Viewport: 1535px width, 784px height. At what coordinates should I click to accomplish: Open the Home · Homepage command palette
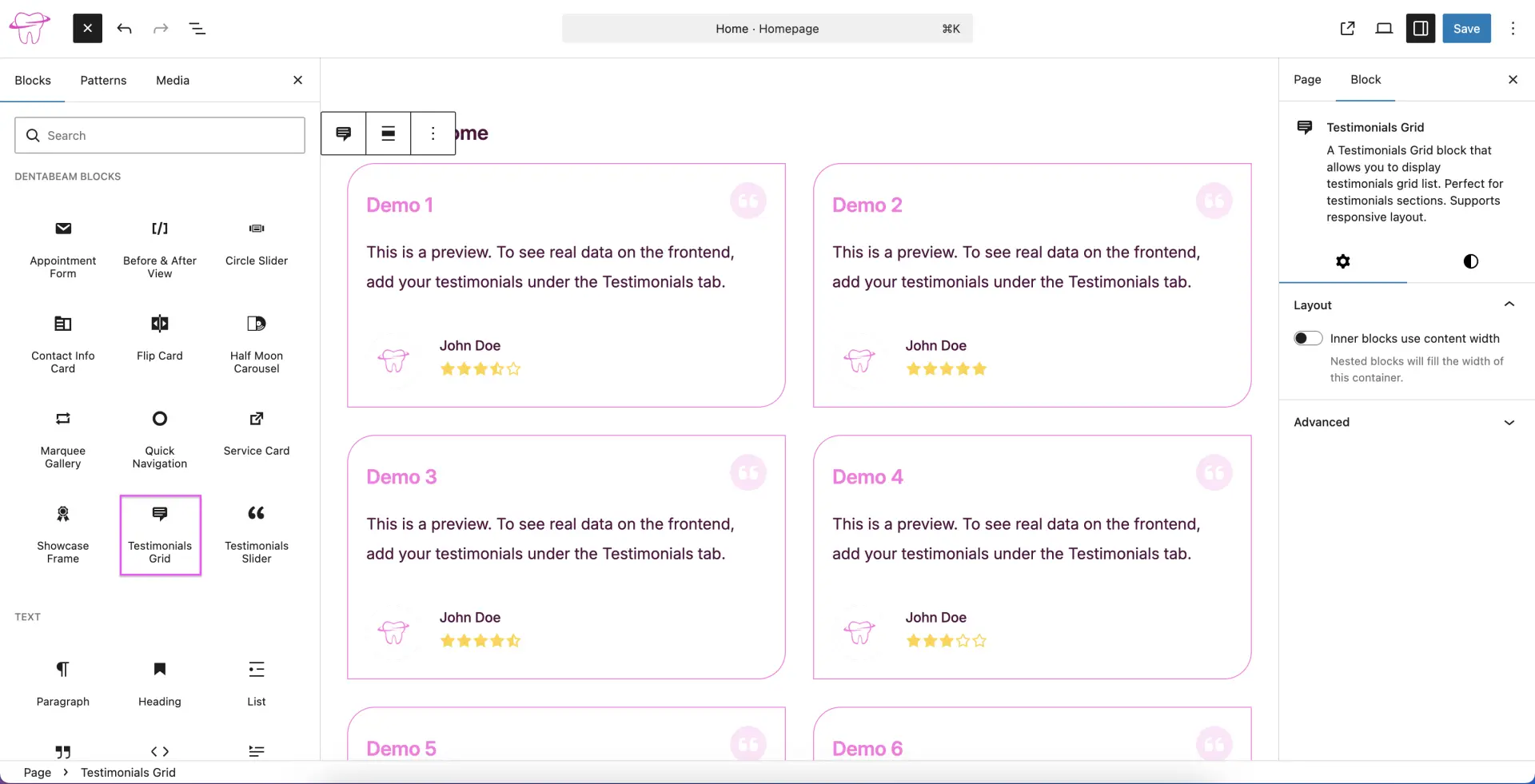(767, 29)
